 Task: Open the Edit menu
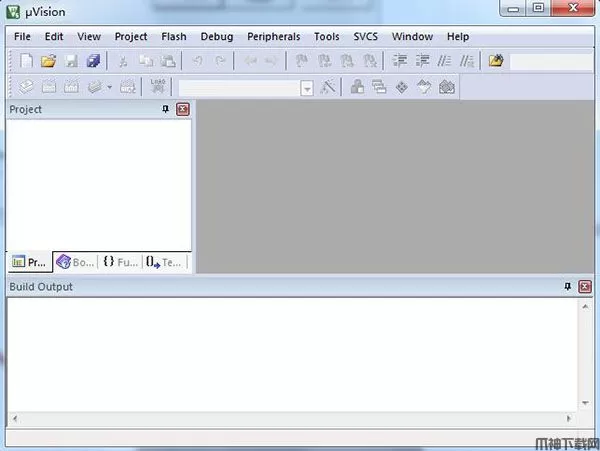pyautogui.click(x=54, y=37)
